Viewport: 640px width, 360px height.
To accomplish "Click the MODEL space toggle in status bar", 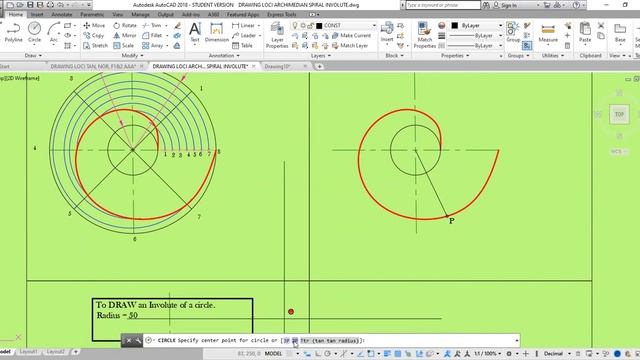I will tap(273, 353).
